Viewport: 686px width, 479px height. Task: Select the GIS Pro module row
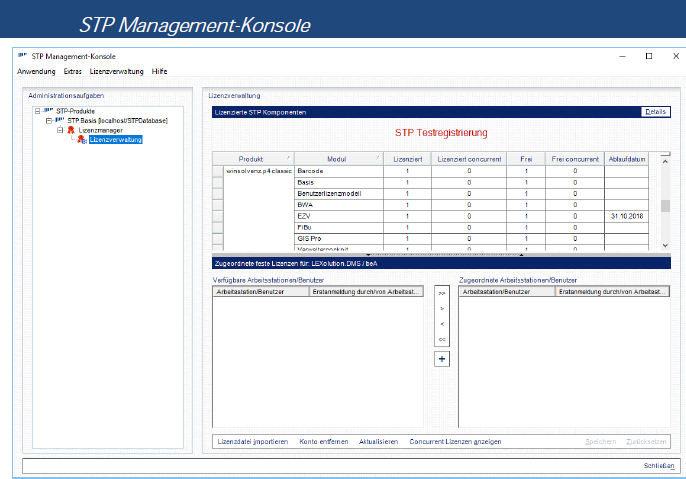tap(472, 239)
